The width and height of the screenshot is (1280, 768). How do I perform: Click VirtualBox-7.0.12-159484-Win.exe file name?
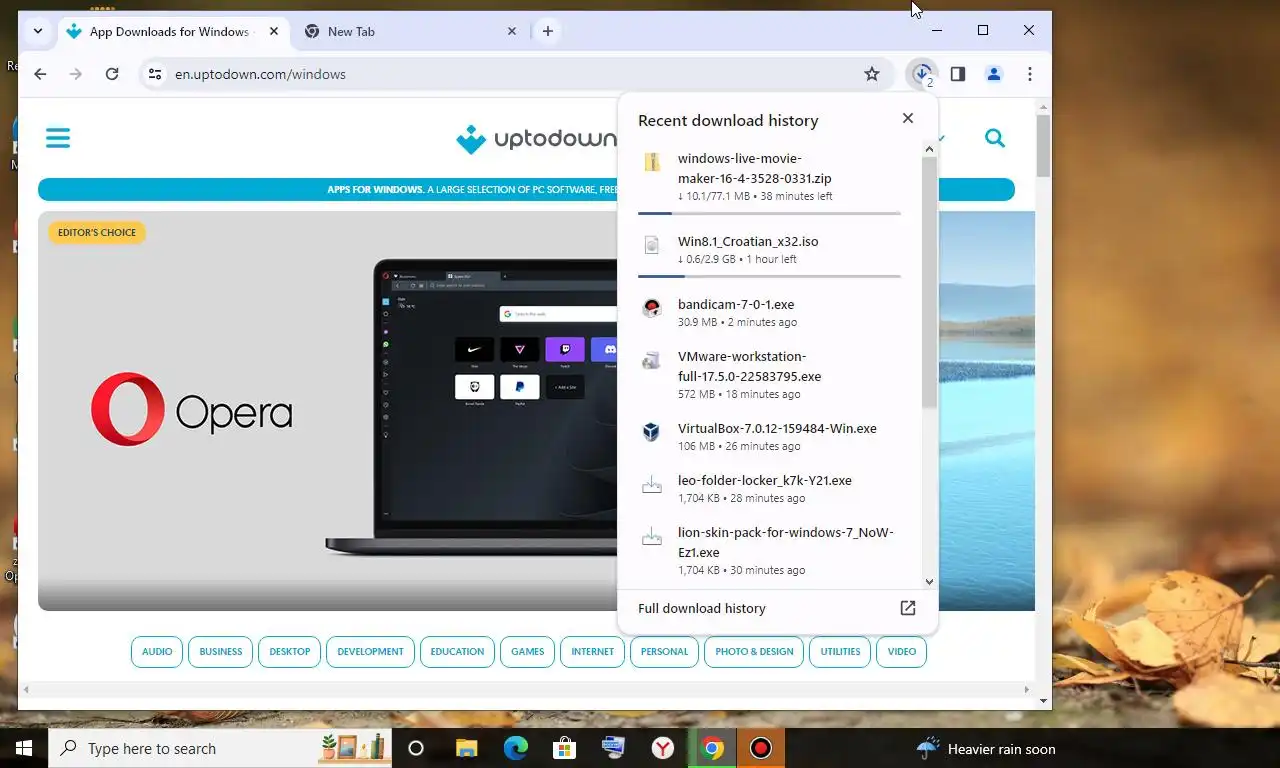pyautogui.click(x=777, y=428)
